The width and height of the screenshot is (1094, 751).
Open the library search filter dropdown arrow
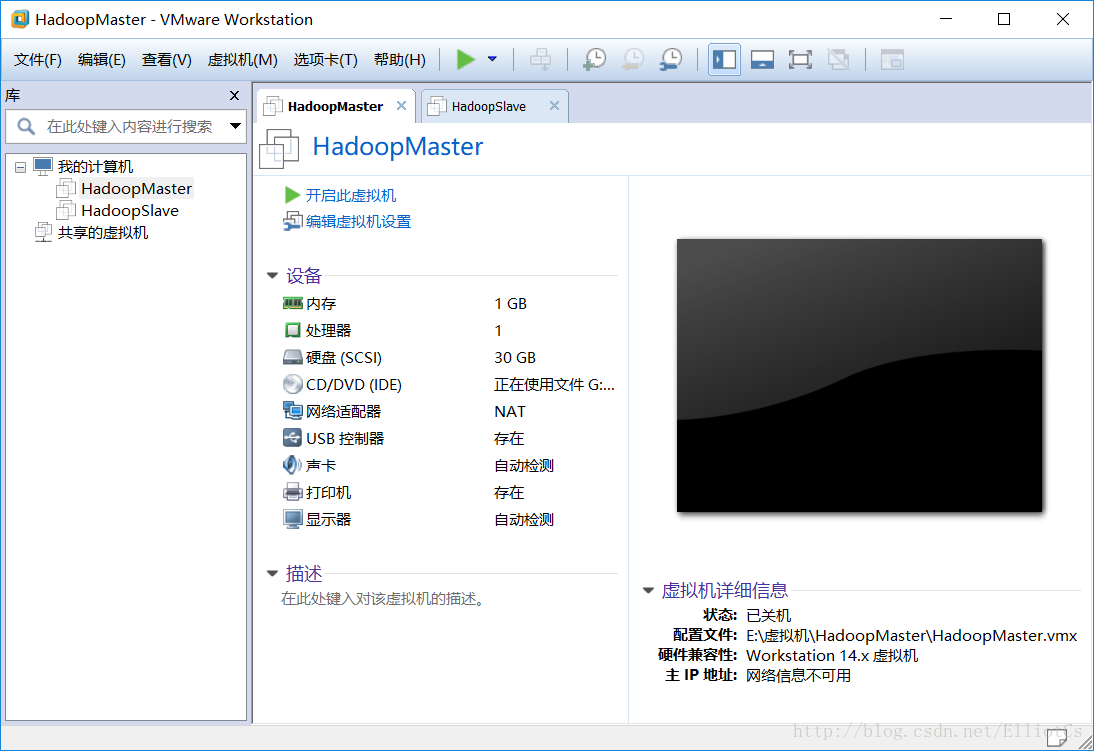pos(235,126)
